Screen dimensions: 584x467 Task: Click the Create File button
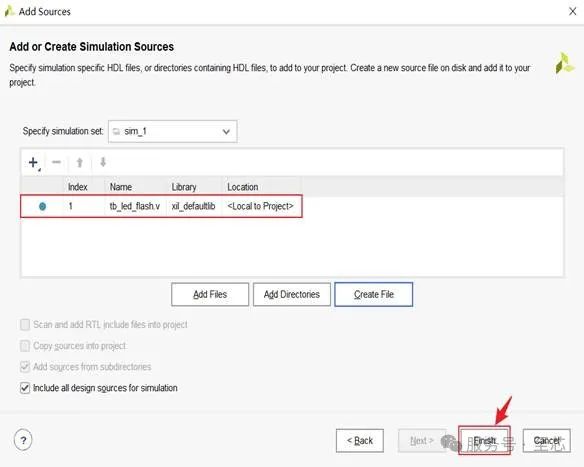(374, 295)
